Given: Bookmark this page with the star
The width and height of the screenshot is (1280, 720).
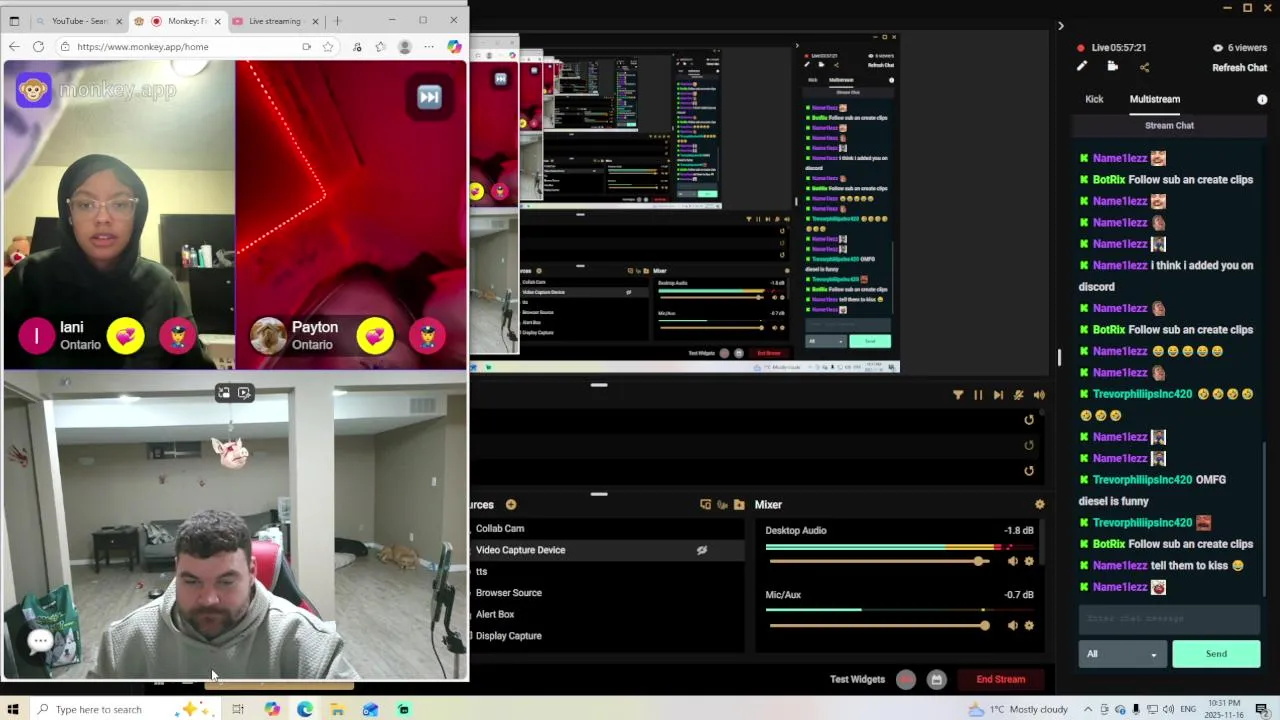Looking at the screenshot, I should pos(327,47).
